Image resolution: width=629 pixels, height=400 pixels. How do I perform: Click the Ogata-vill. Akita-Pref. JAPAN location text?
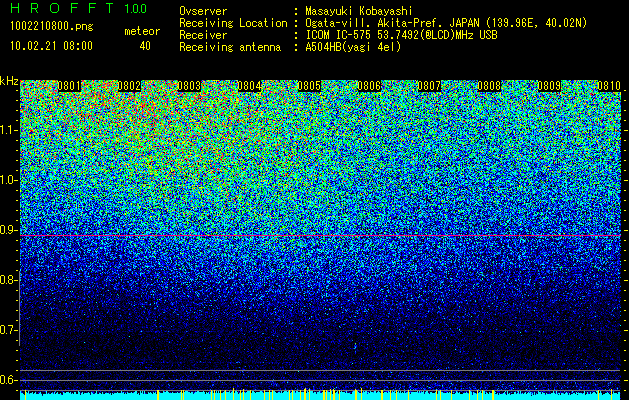pyautogui.click(x=446, y=23)
